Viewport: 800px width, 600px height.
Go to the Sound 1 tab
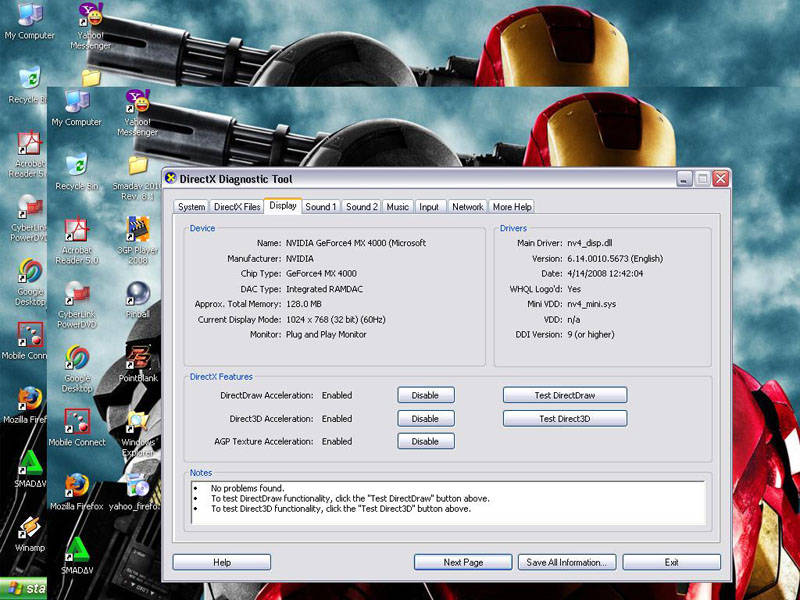coord(320,207)
